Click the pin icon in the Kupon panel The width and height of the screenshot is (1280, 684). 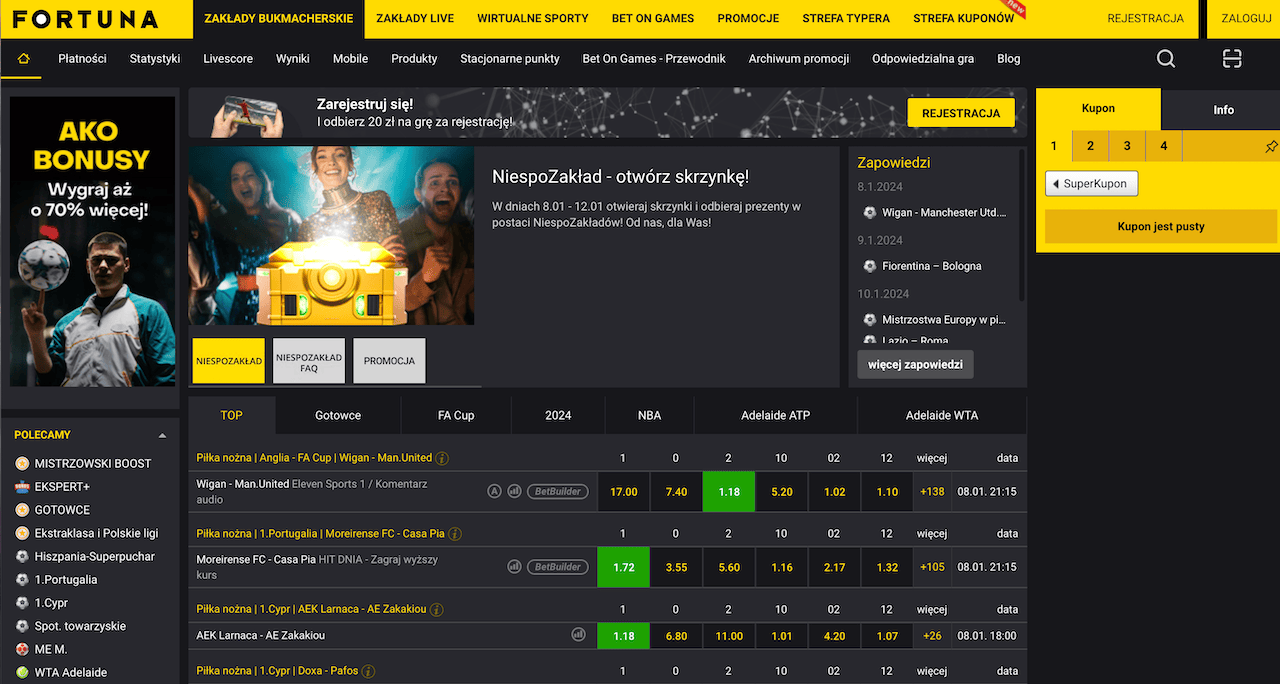tap(1270, 147)
